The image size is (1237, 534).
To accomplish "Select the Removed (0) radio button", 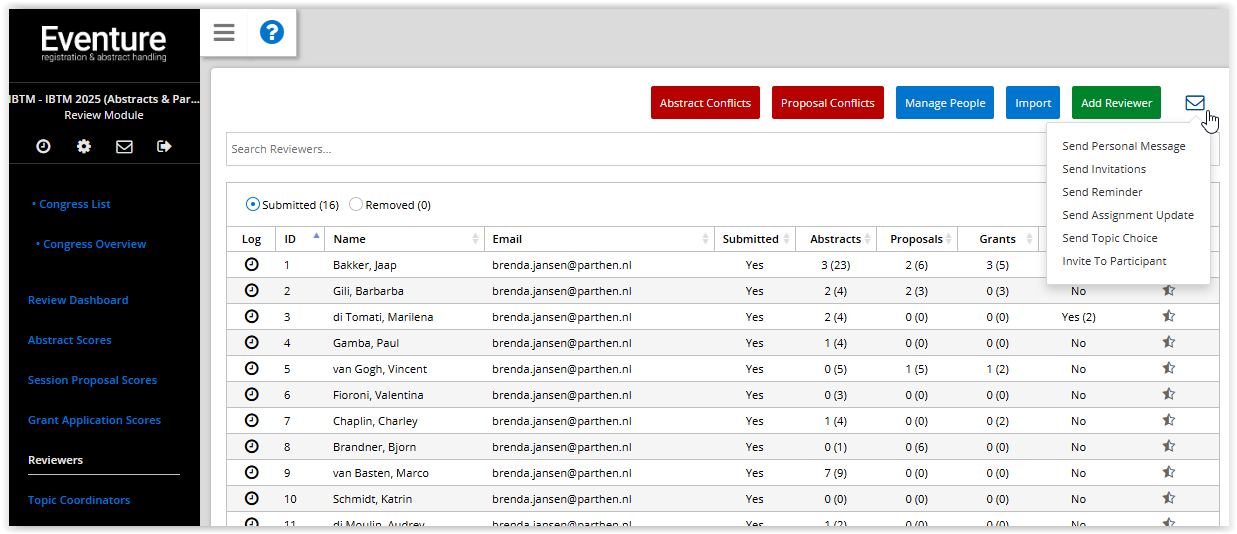I will 356,205.
